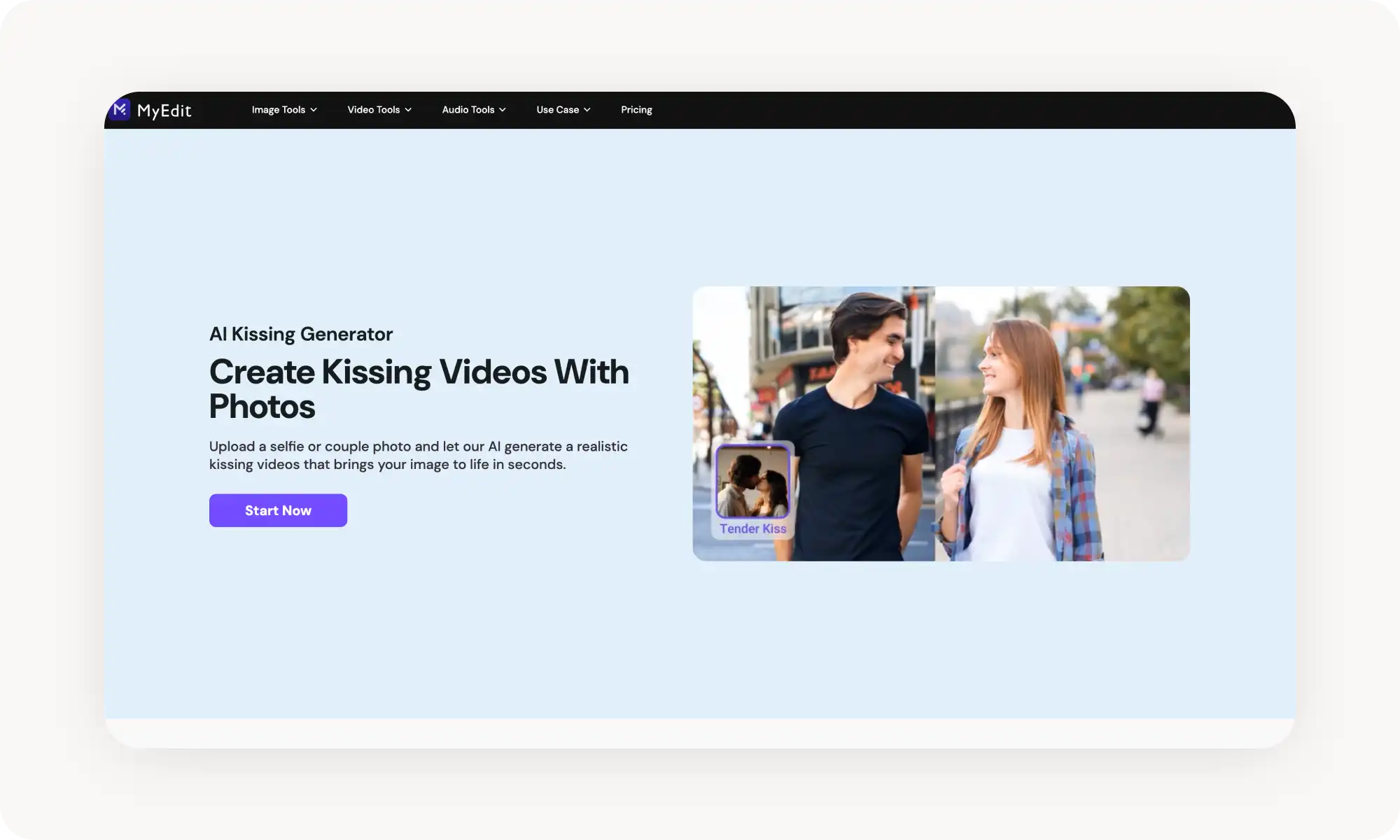This screenshot has height=840, width=1400.
Task: Click the Video Tools dropdown chevron
Action: (407, 110)
